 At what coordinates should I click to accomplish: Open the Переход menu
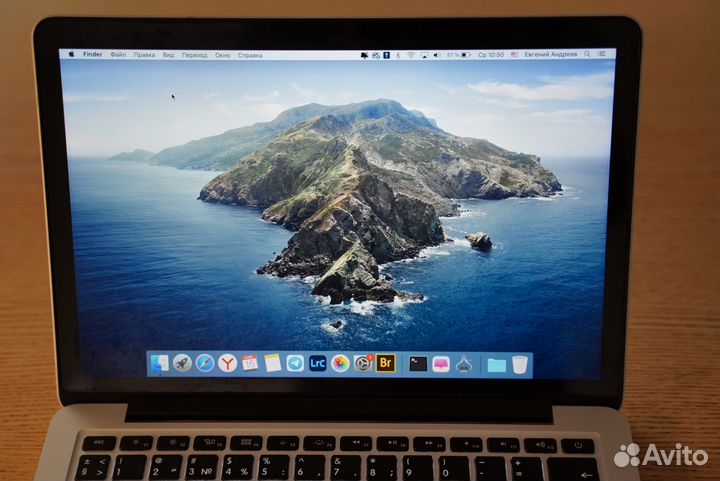pos(195,55)
